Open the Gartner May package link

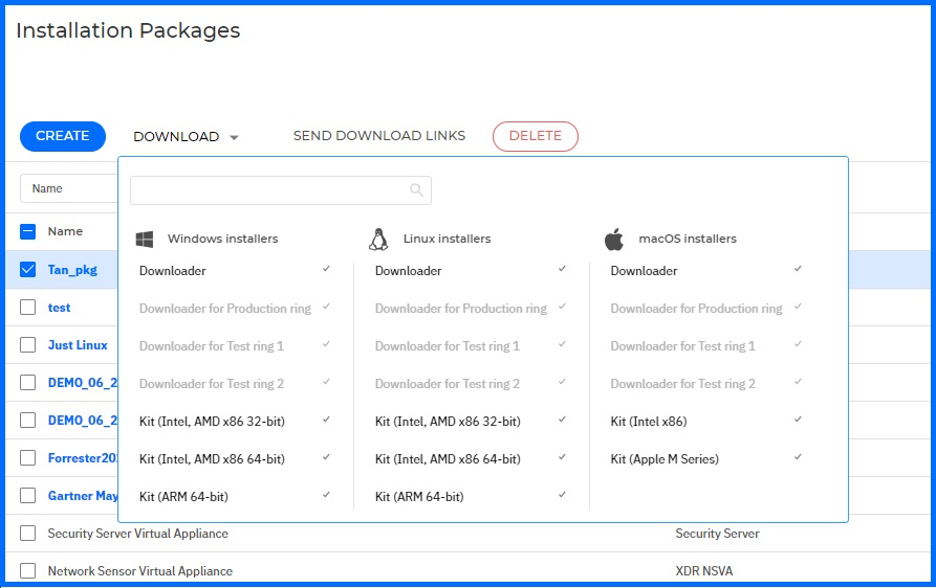coord(82,495)
